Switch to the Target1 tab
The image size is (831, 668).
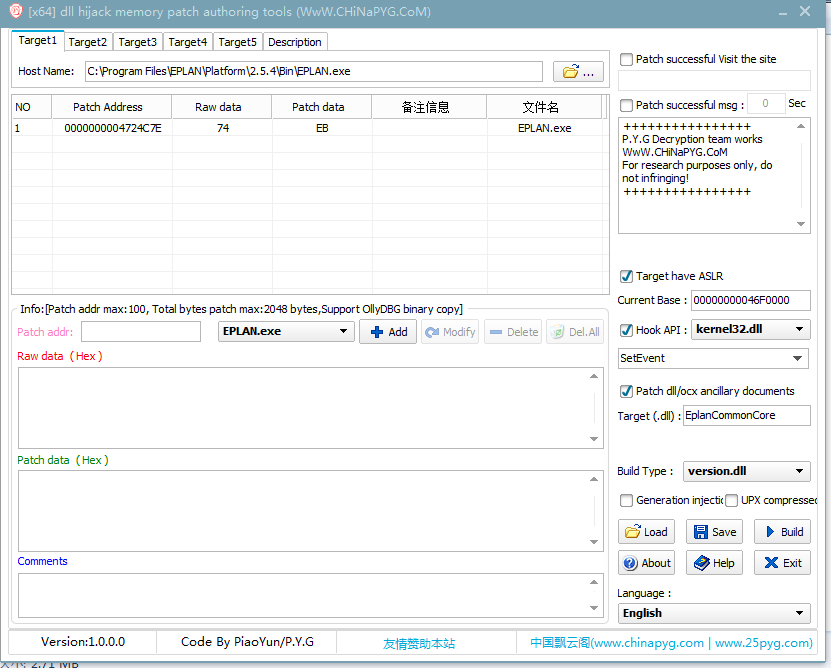(x=37, y=40)
